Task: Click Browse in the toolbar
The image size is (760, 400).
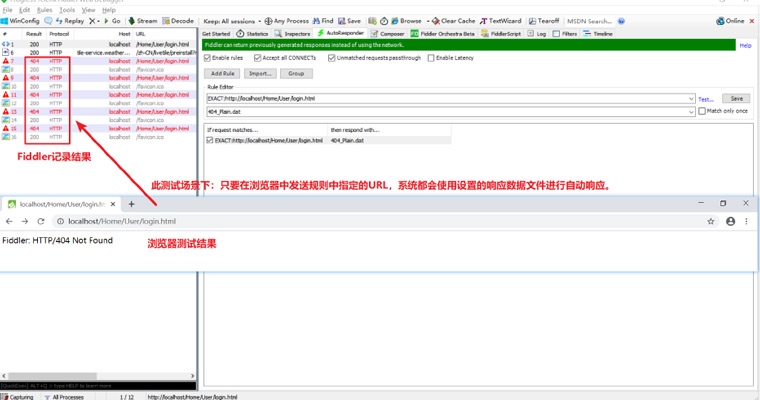Action: 406,21
